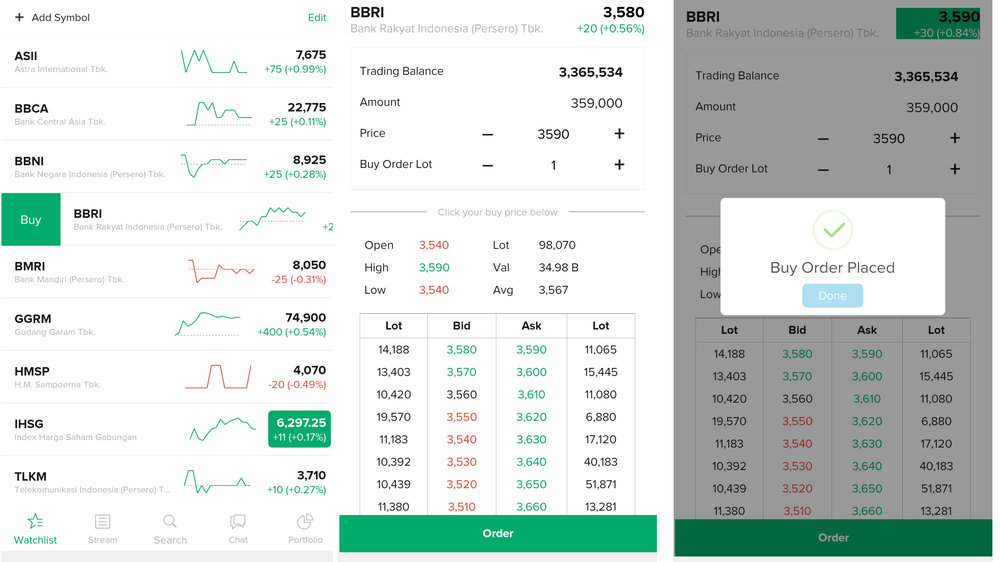
Task: Tap Avg value 3,567 in middle panel
Action: 554,290
